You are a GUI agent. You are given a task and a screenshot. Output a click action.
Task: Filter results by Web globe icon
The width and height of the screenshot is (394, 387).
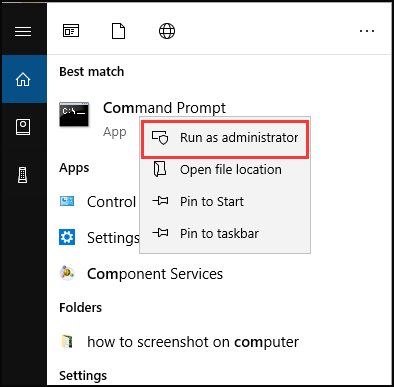pyautogui.click(x=167, y=31)
